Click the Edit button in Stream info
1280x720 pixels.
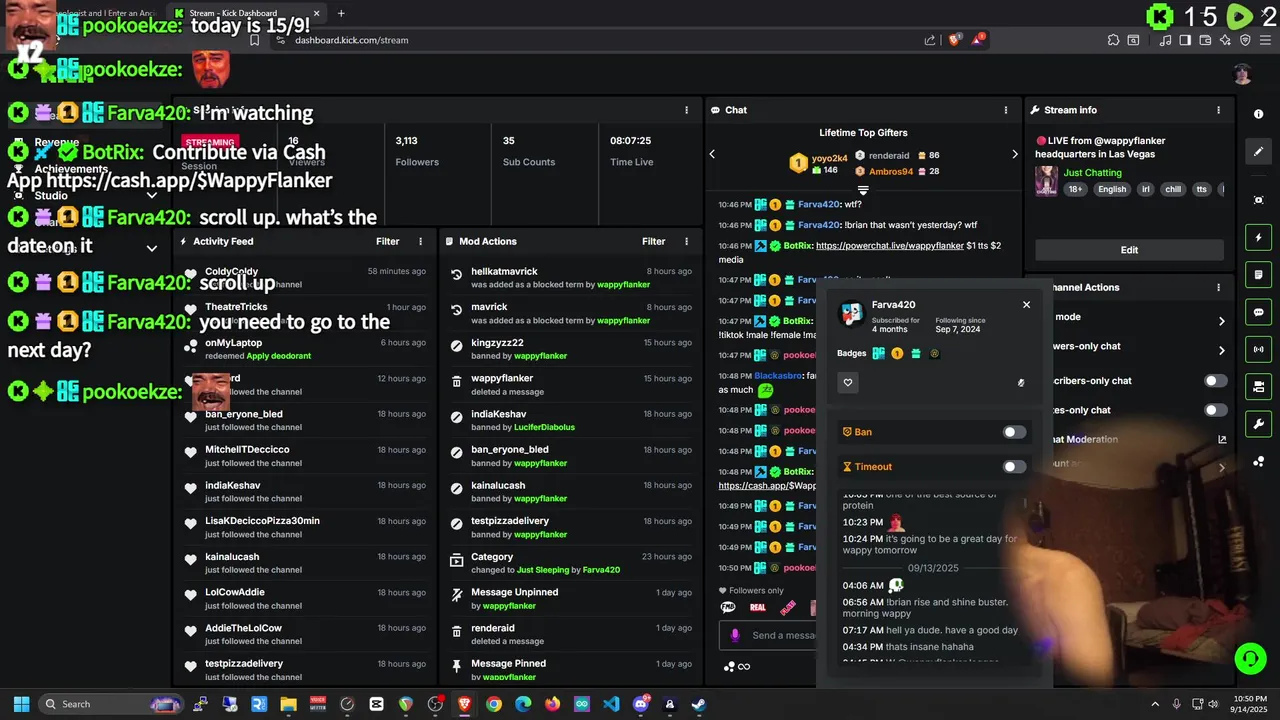click(x=1129, y=250)
